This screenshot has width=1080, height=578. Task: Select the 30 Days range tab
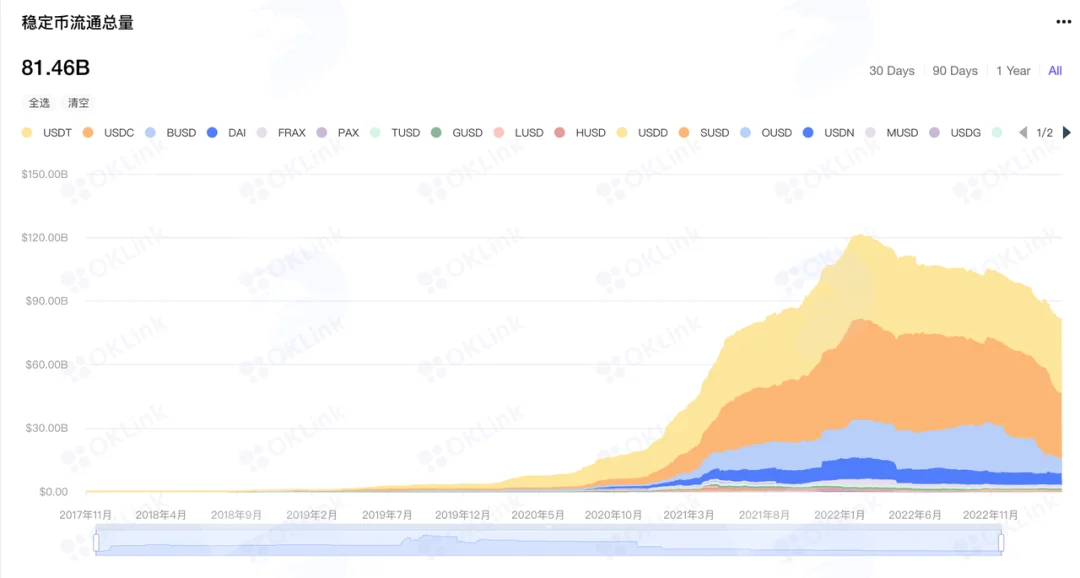point(891,71)
